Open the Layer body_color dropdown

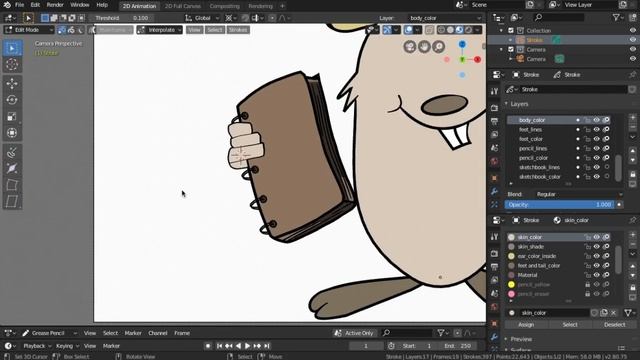(445, 18)
